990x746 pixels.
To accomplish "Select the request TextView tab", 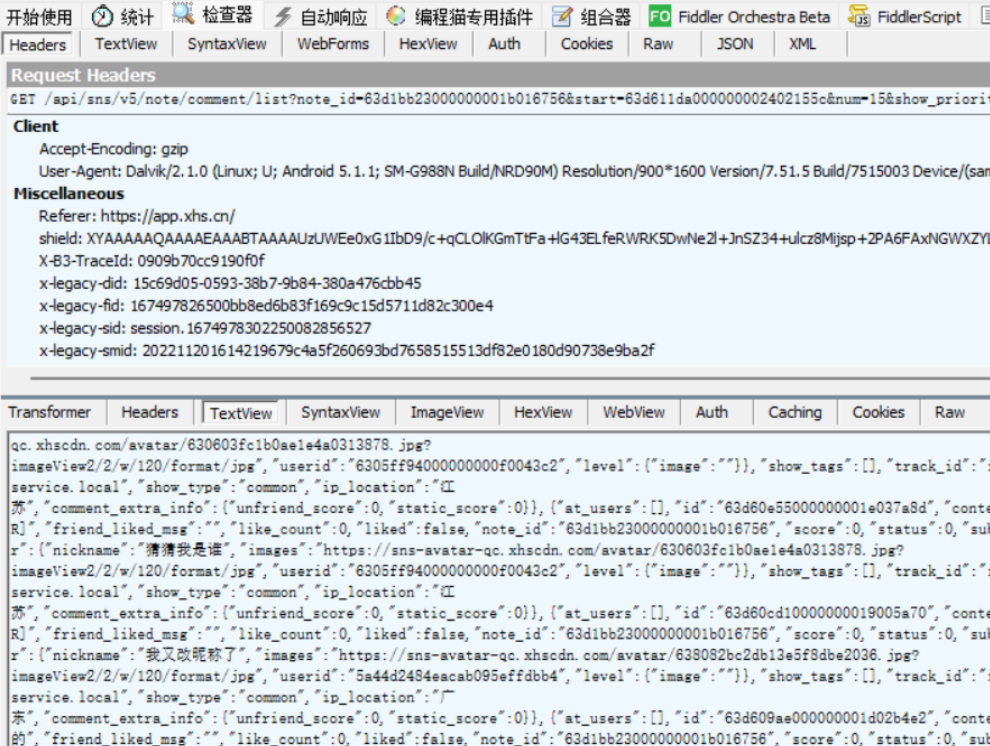I will point(126,44).
